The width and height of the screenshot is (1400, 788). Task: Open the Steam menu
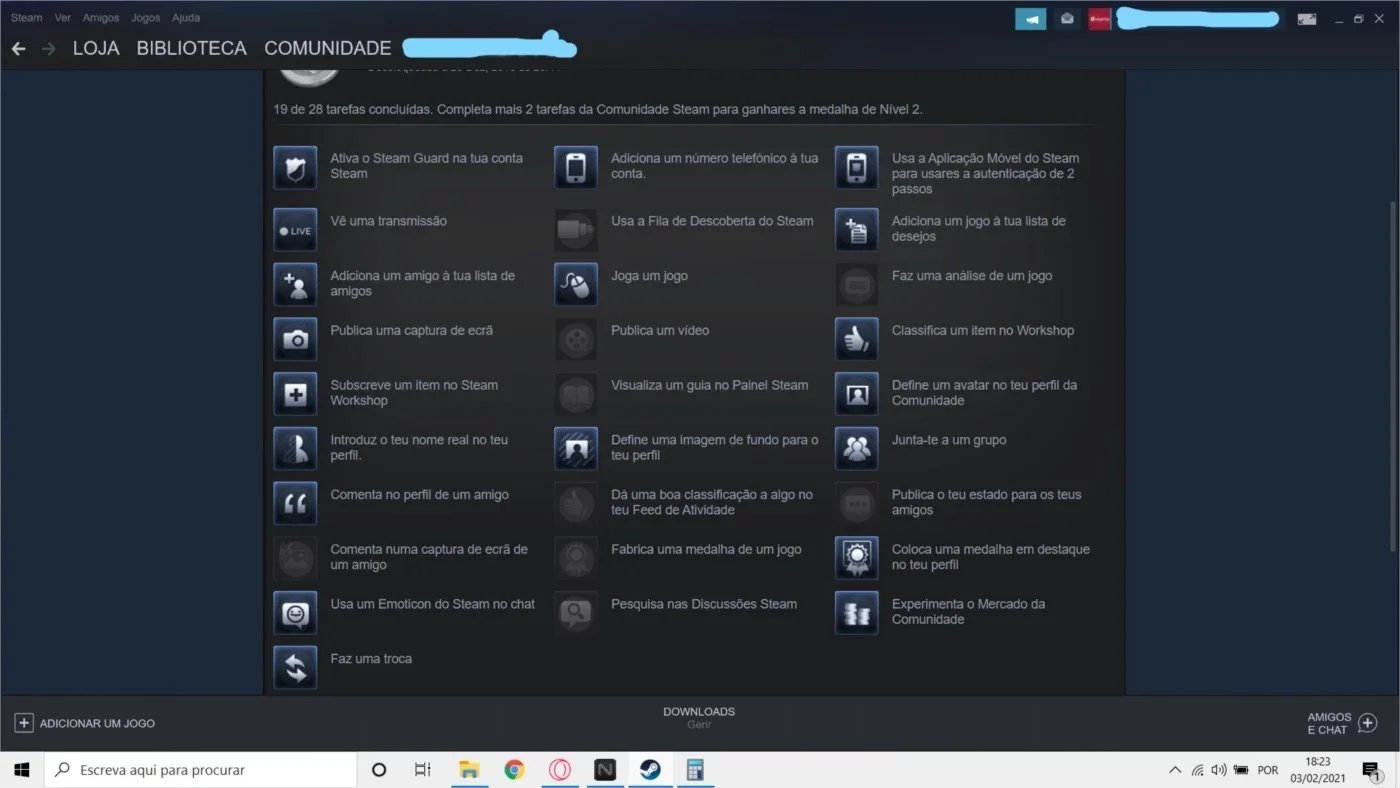coord(27,18)
